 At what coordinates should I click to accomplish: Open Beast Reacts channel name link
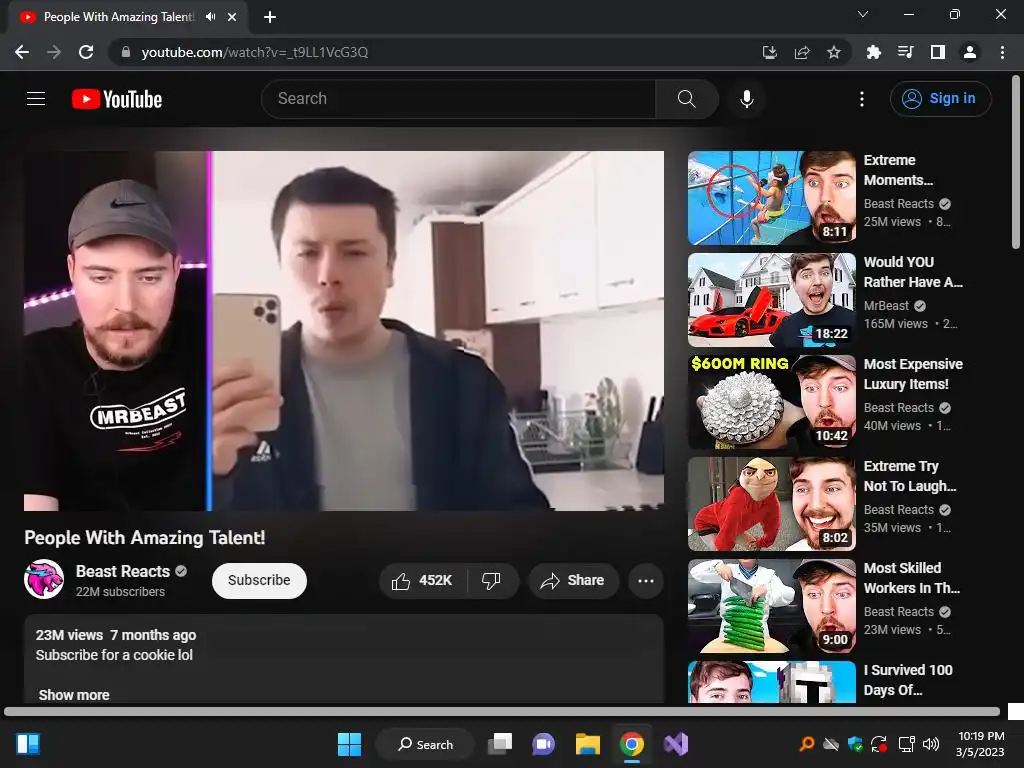pyautogui.click(x=123, y=571)
